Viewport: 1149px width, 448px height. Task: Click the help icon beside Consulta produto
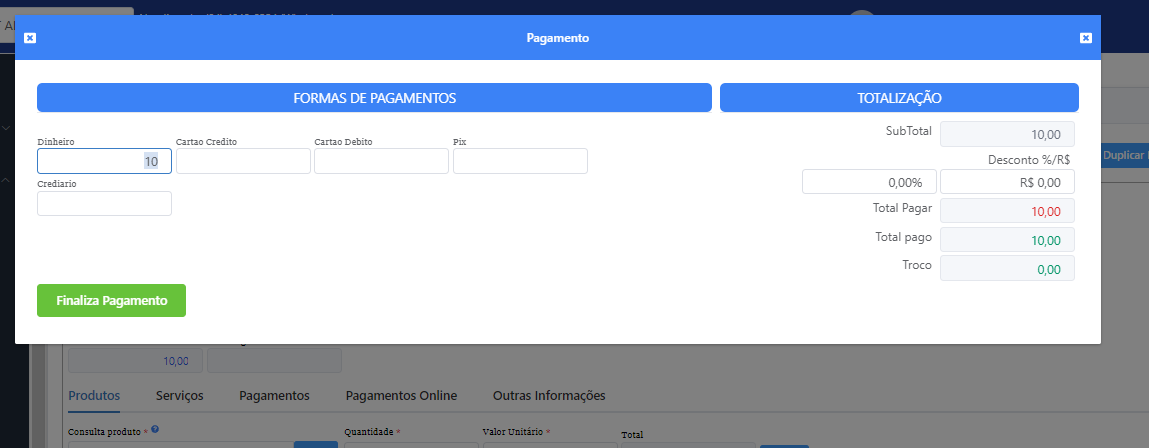155,430
